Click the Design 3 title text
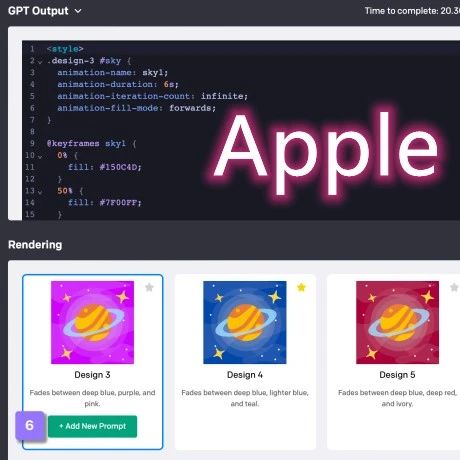 [x=92, y=375]
